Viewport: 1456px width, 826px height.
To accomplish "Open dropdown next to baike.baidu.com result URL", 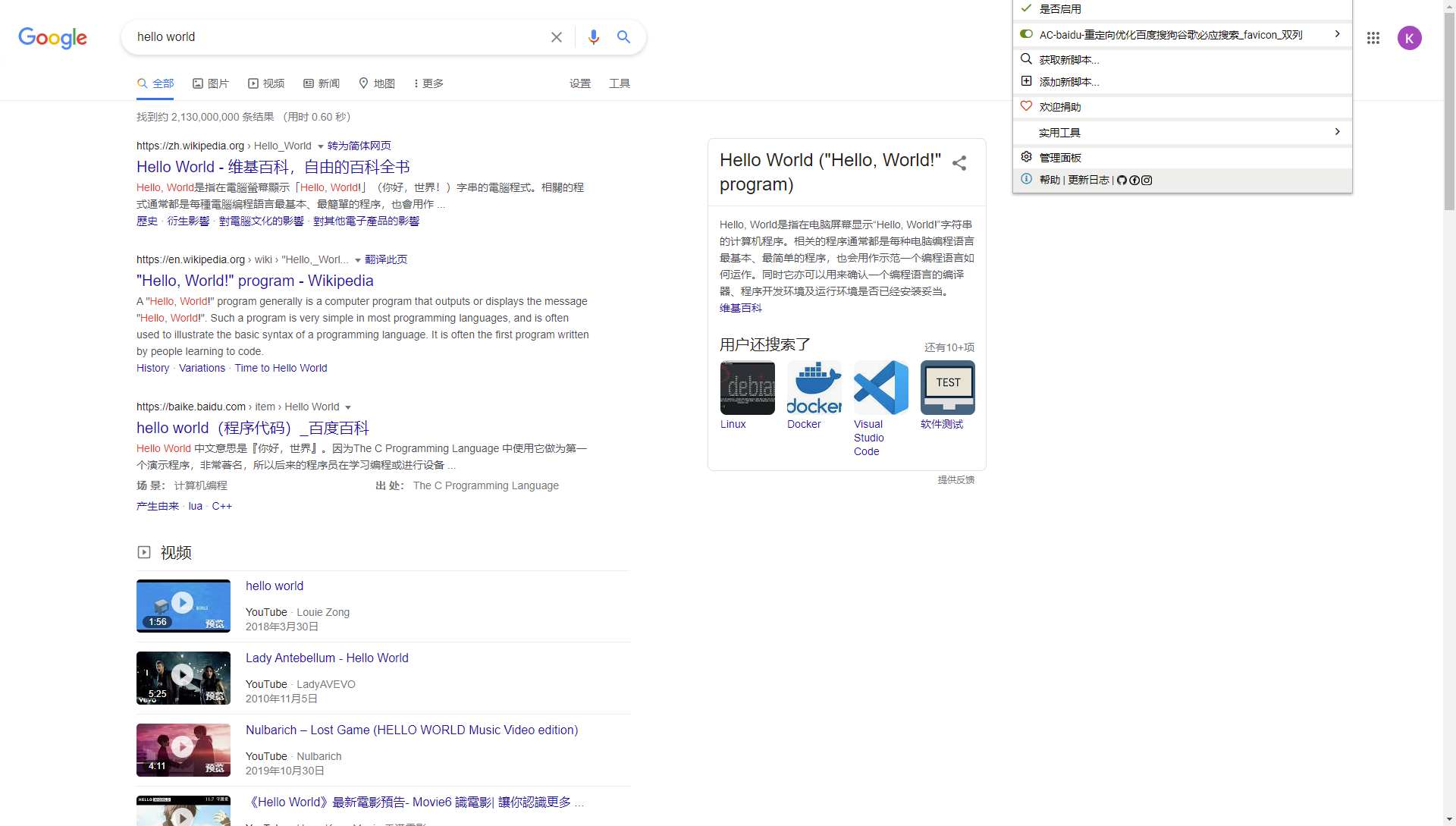I will click(348, 407).
